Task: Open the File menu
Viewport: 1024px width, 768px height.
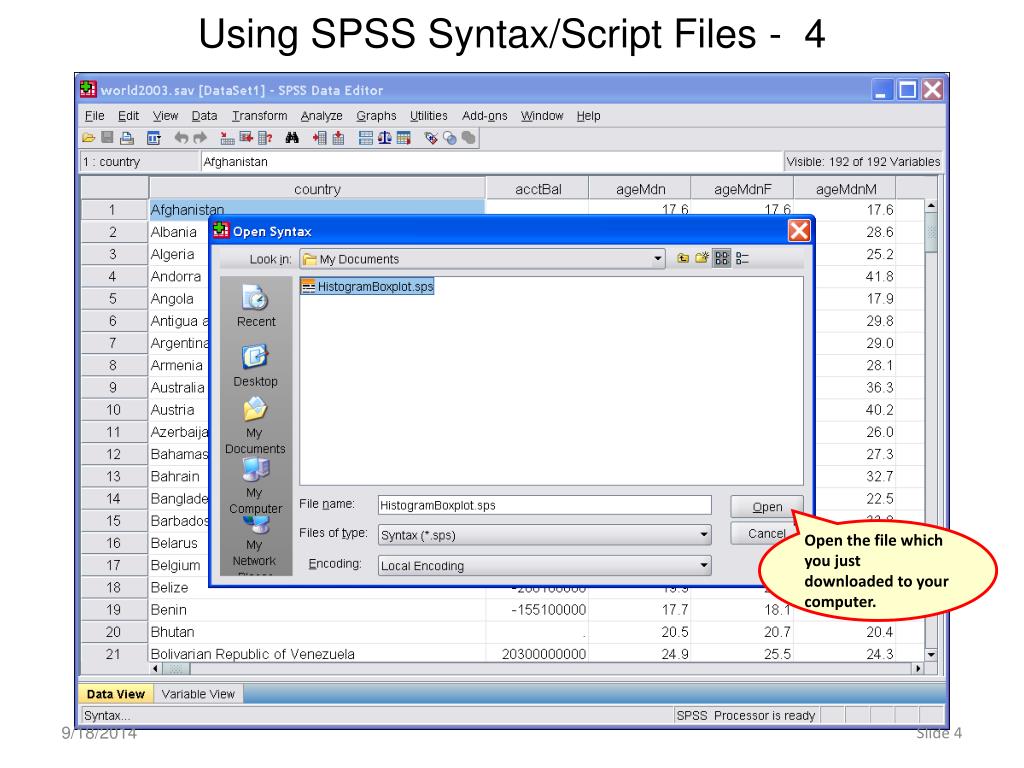Action: (x=95, y=116)
